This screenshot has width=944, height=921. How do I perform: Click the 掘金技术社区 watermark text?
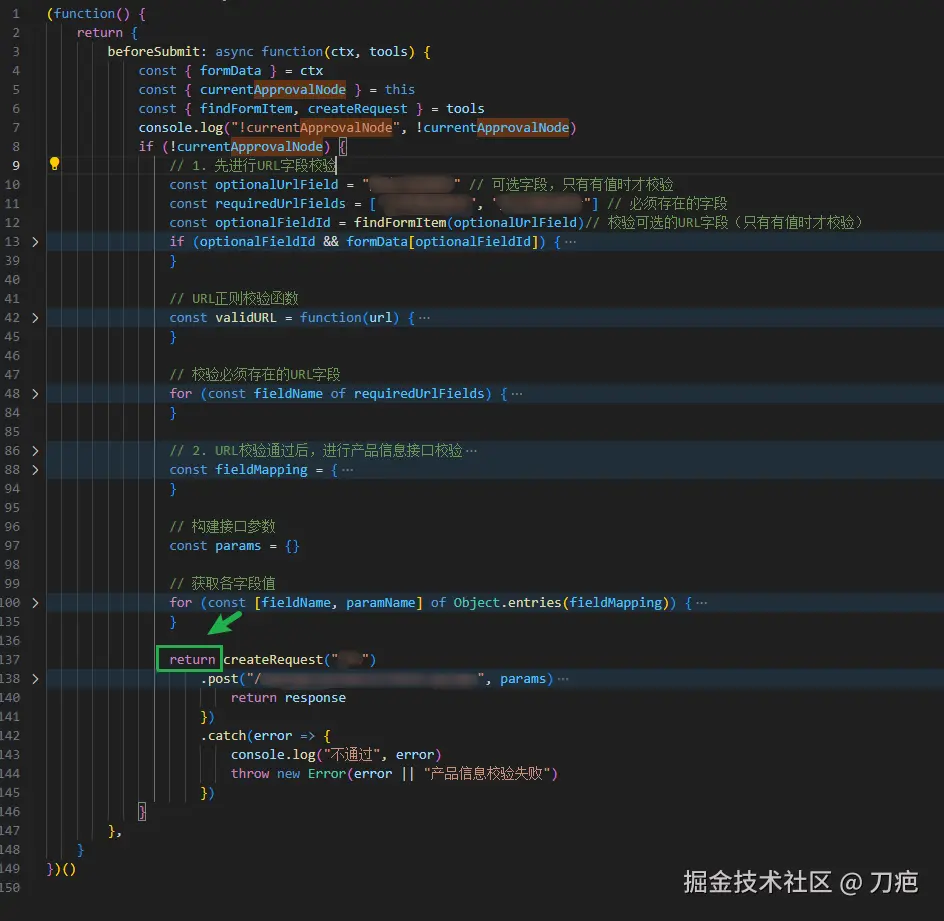[x=757, y=881]
